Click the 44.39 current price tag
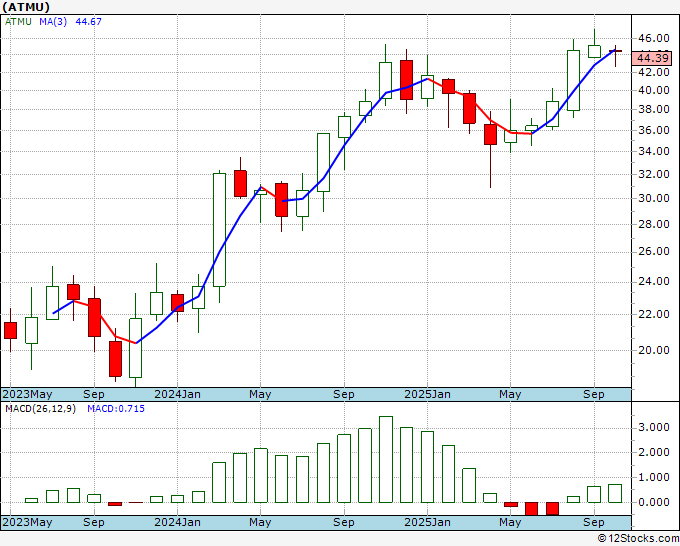 [x=652, y=58]
